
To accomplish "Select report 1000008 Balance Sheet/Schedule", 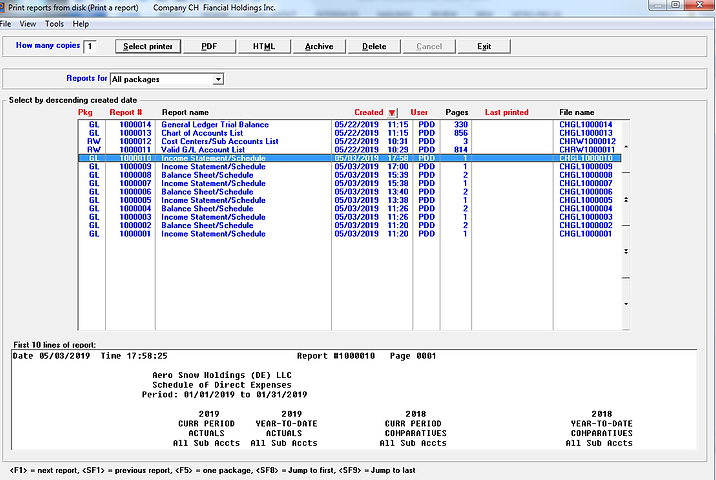I will click(x=349, y=175).
